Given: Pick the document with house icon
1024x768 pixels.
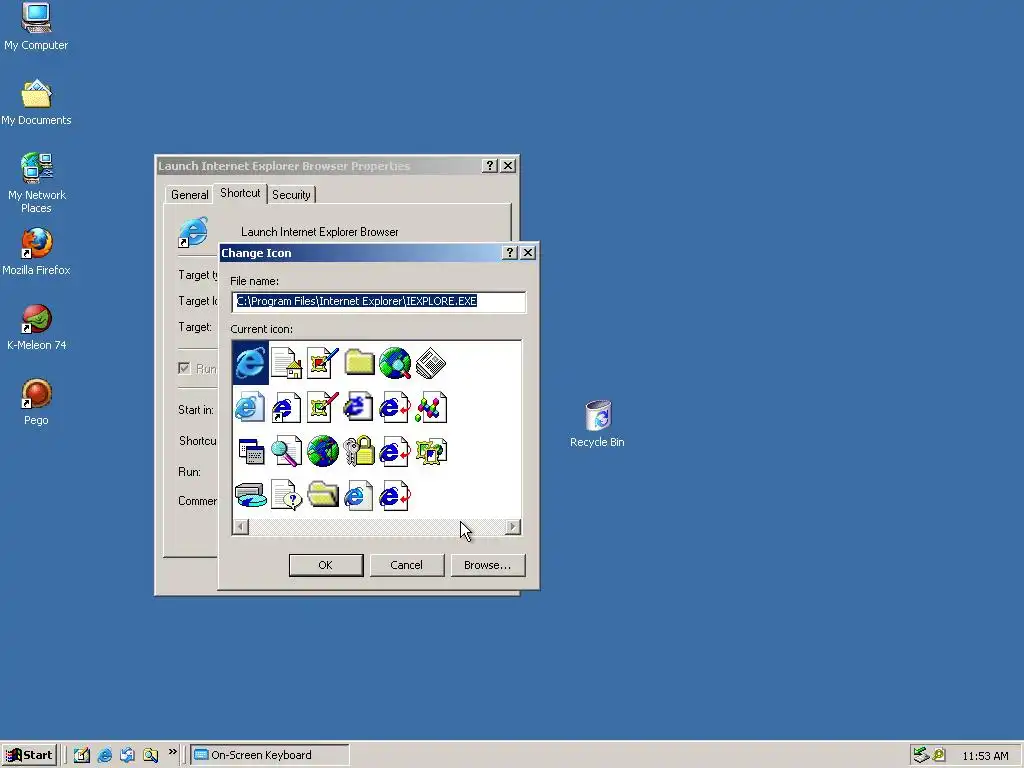Looking at the screenshot, I should (x=286, y=363).
